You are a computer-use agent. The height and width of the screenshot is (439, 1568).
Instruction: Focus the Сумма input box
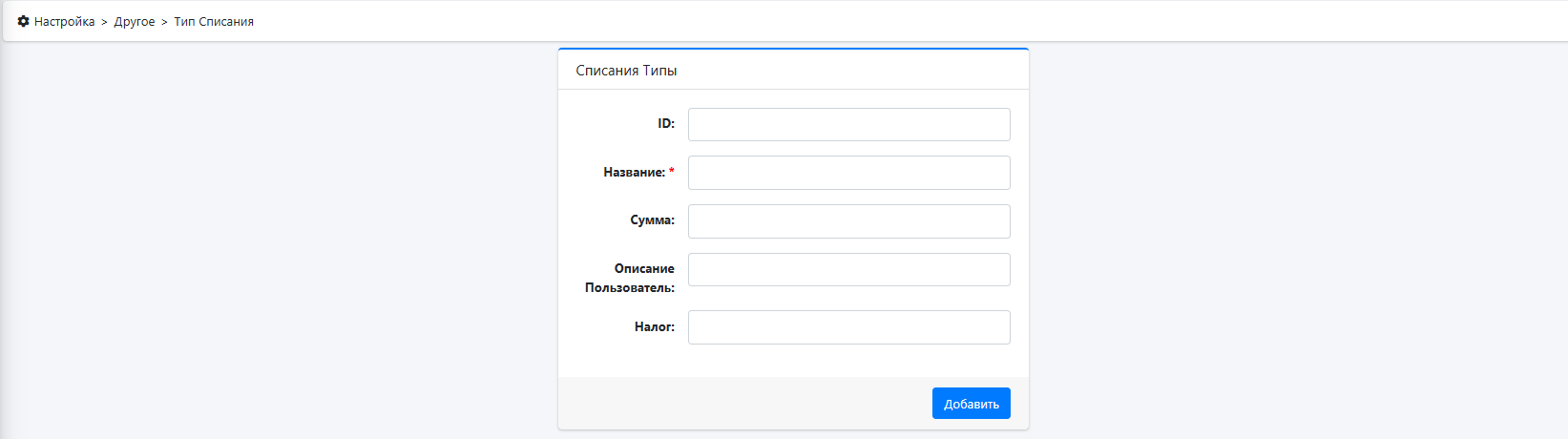coord(848,221)
